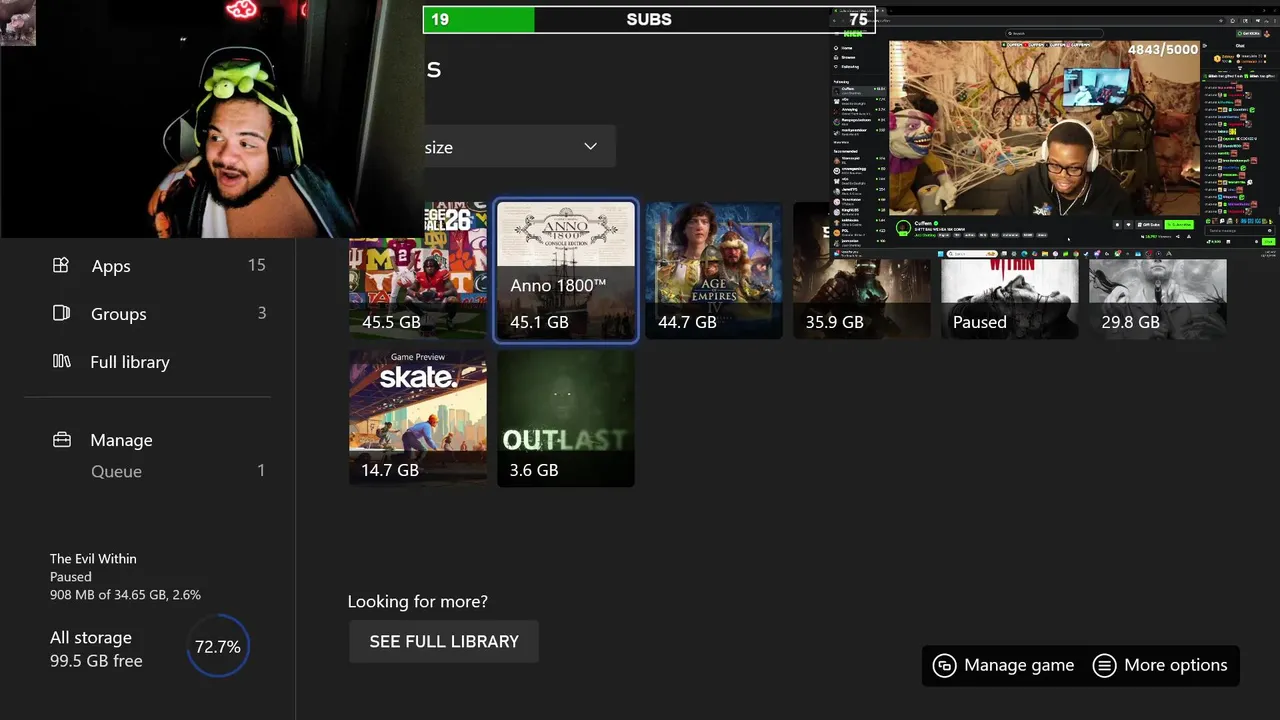
Task: Click the green Subscribe button in Kick
Action: pos(1179,224)
